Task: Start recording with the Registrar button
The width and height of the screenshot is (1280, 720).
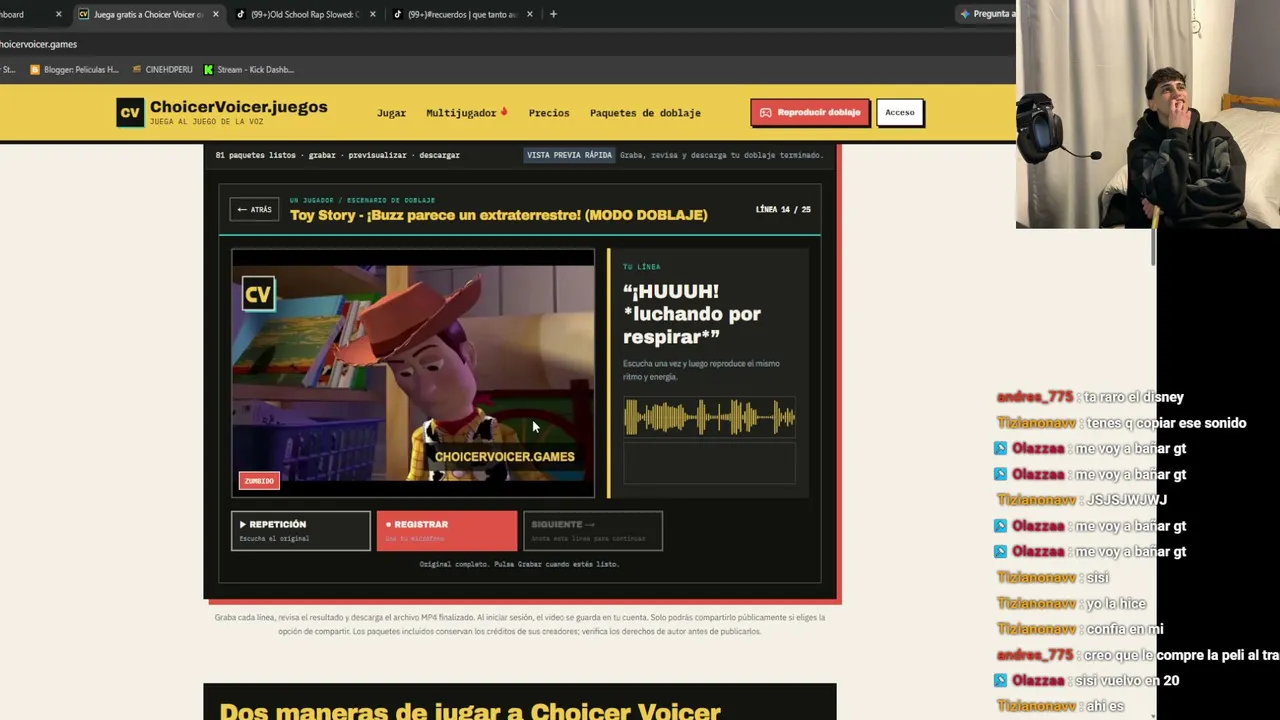Action: click(446, 530)
